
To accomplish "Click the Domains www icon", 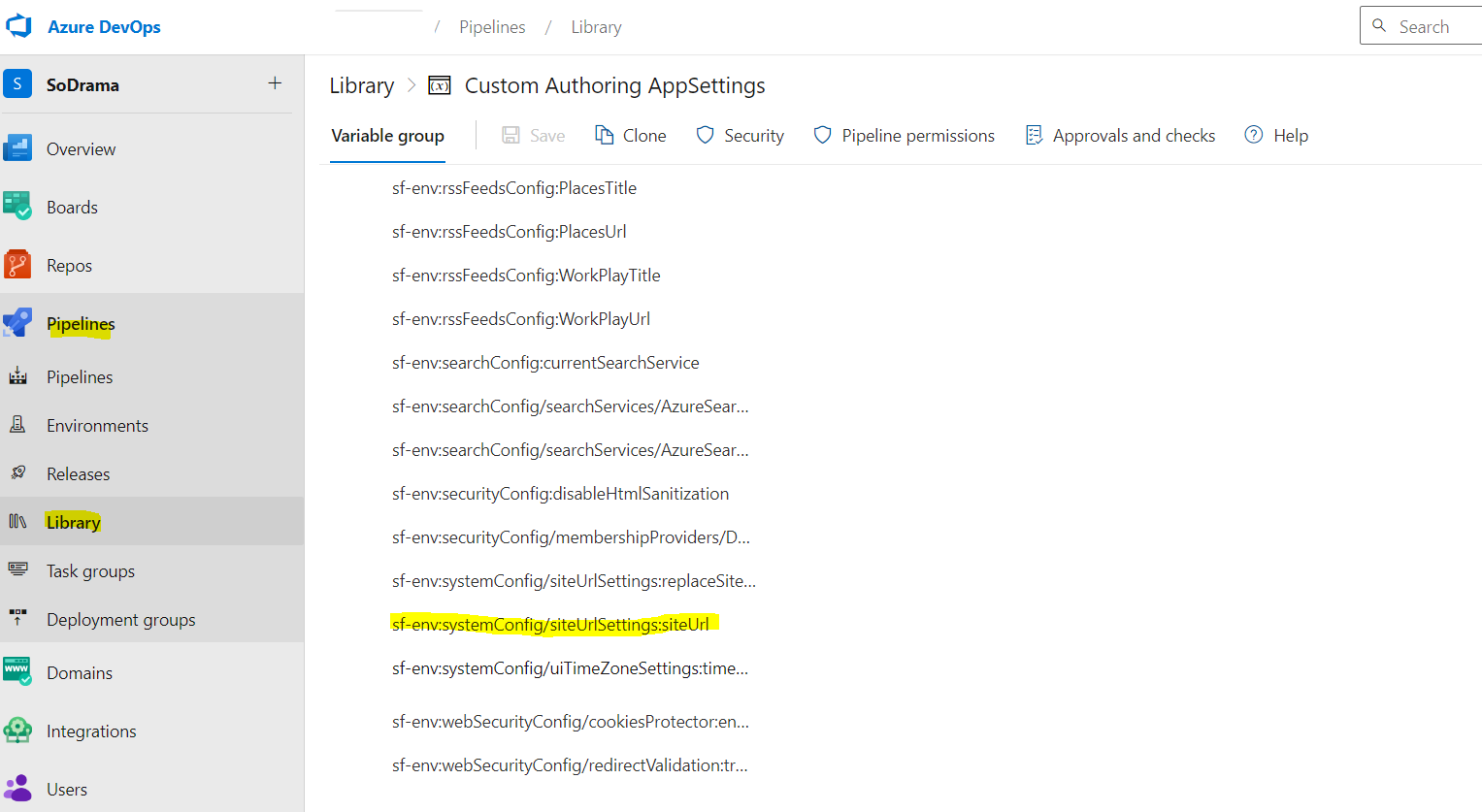I will [x=17, y=671].
